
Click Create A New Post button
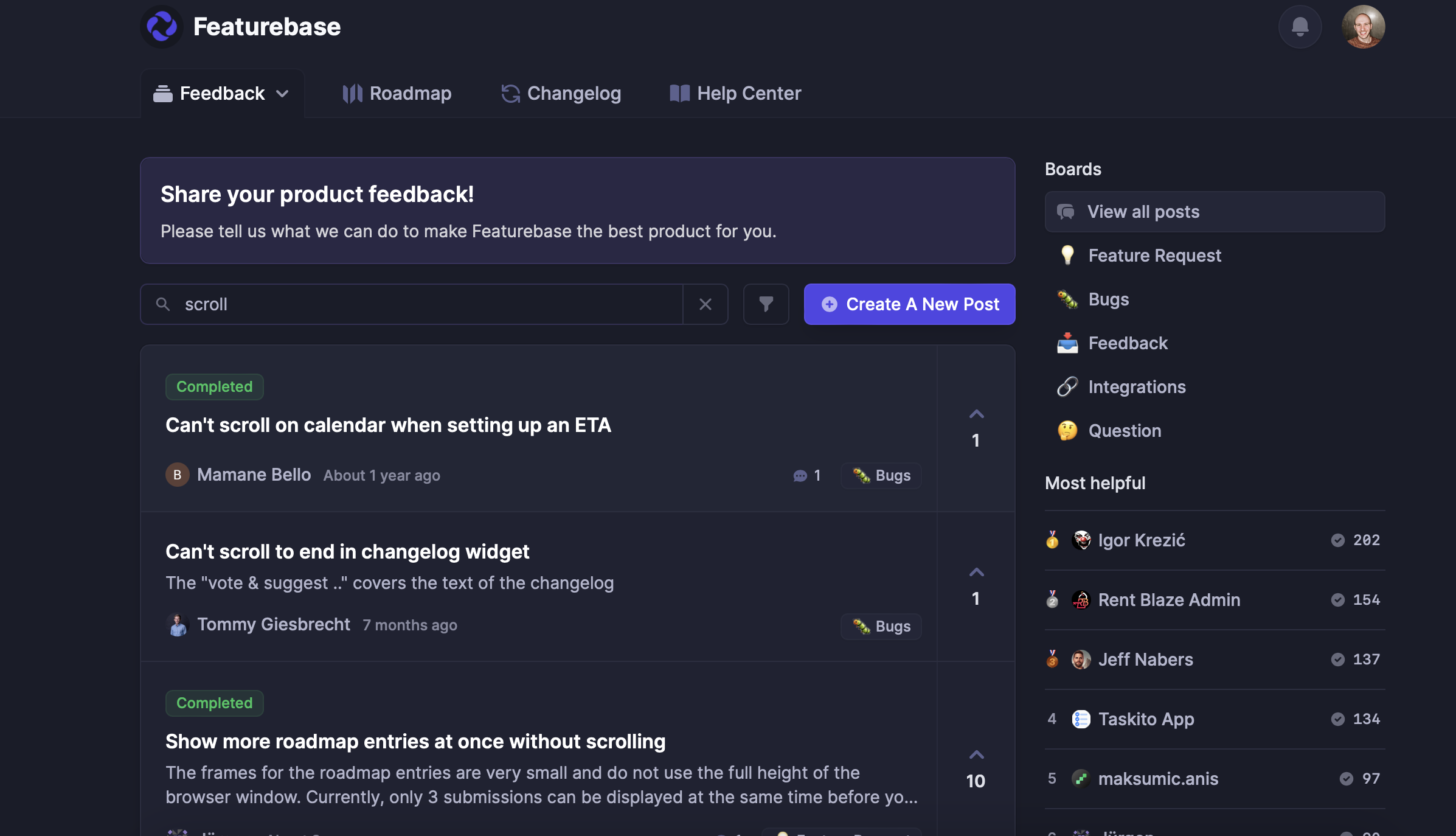(909, 304)
